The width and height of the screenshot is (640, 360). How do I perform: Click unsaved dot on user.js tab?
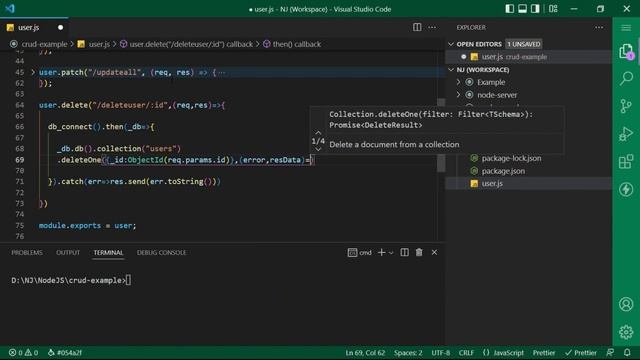click(60, 27)
